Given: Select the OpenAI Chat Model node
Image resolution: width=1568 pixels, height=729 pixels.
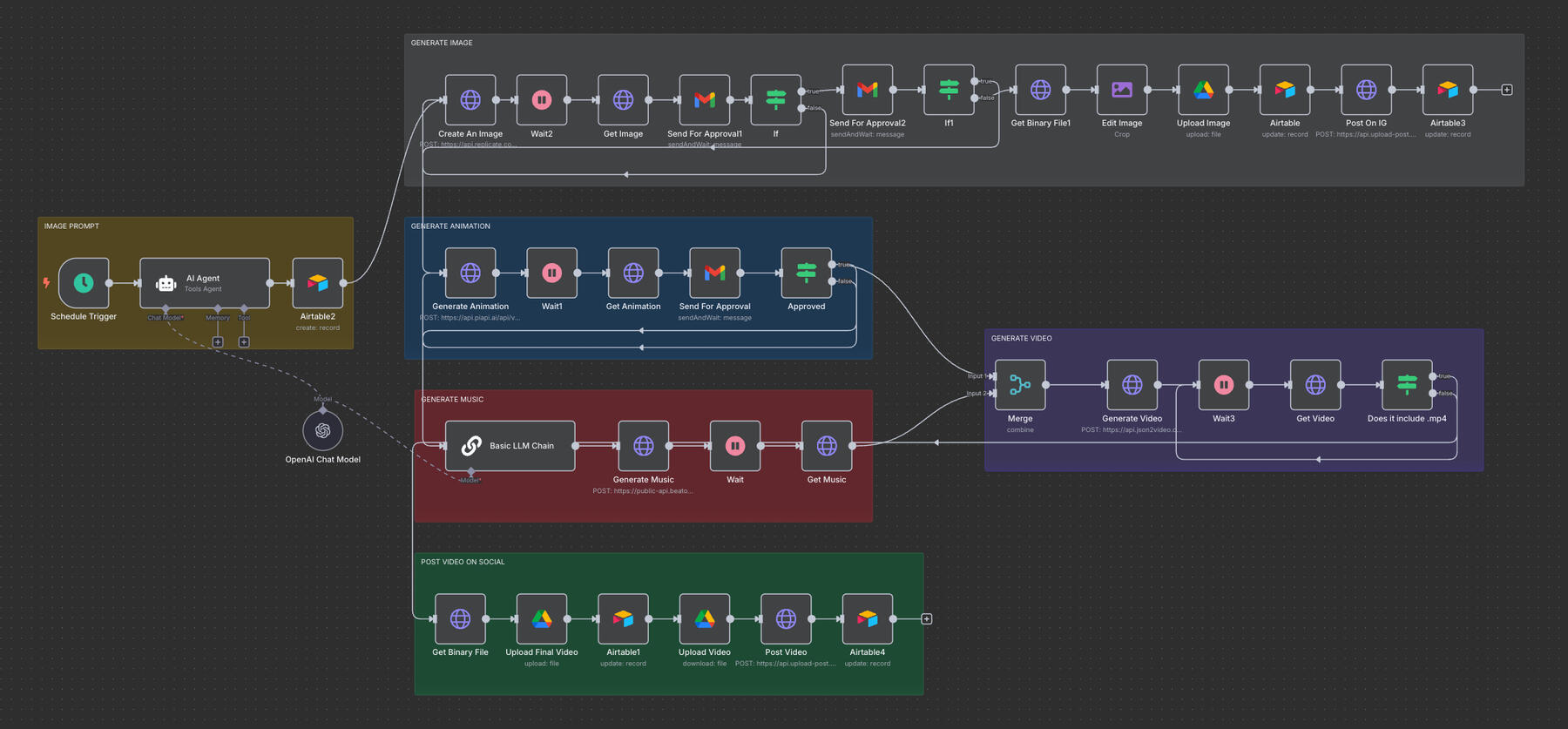Looking at the screenshot, I should (322, 431).
